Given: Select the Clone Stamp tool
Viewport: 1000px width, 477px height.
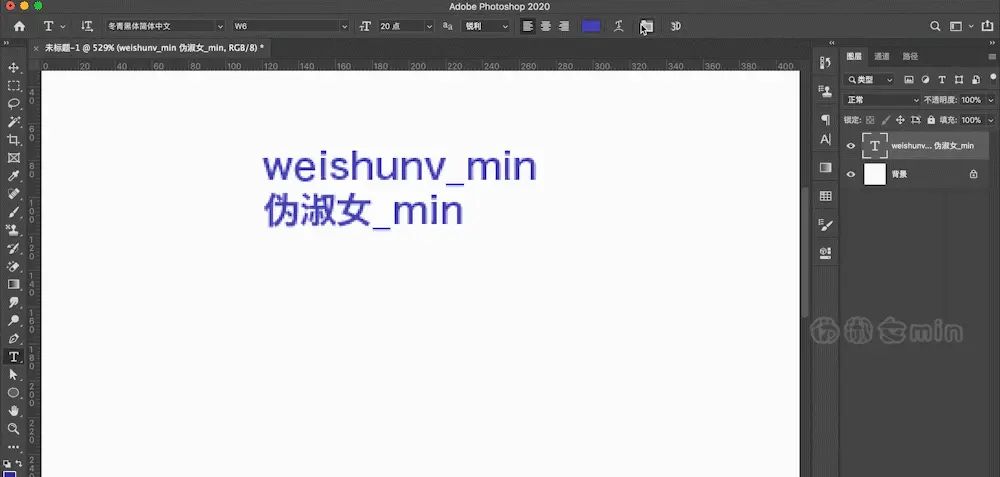Looking at the screenshot, I should pyautogui.click(x=13, y=230).
